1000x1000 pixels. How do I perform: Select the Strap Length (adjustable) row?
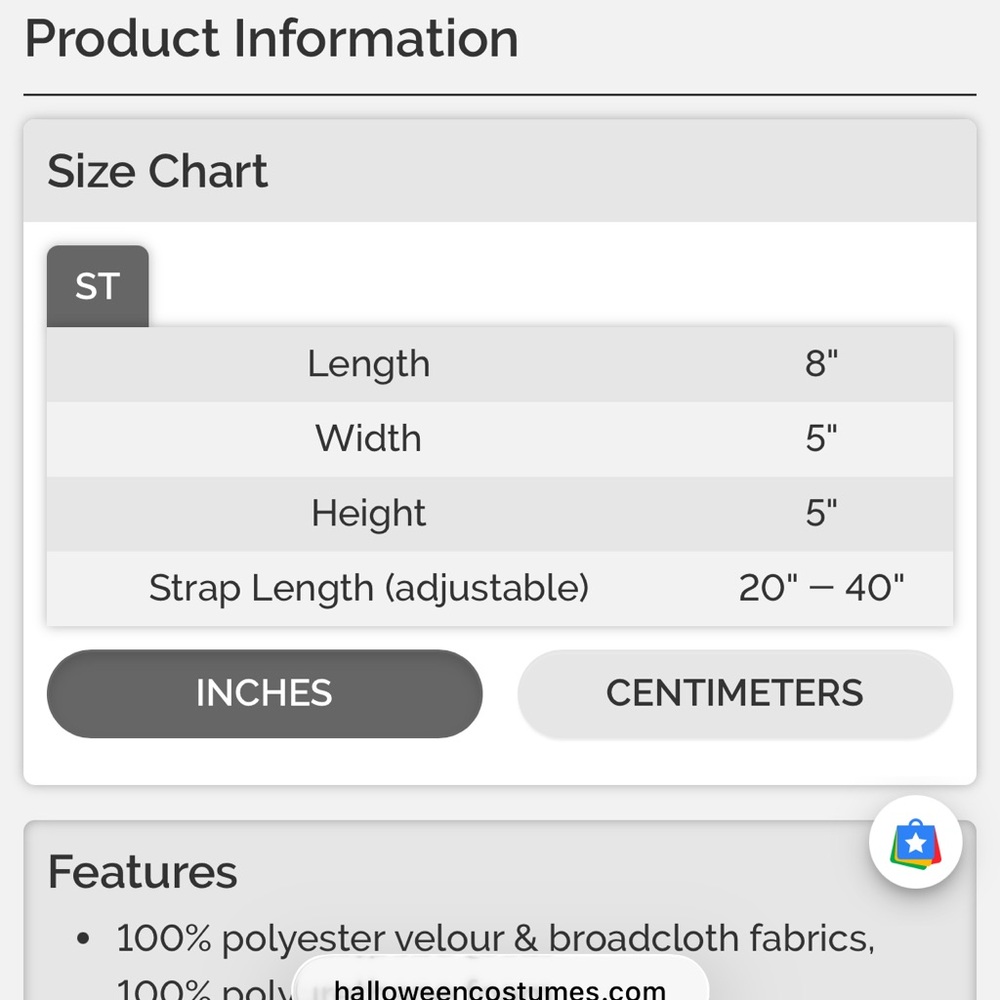(x=500, y=588)
